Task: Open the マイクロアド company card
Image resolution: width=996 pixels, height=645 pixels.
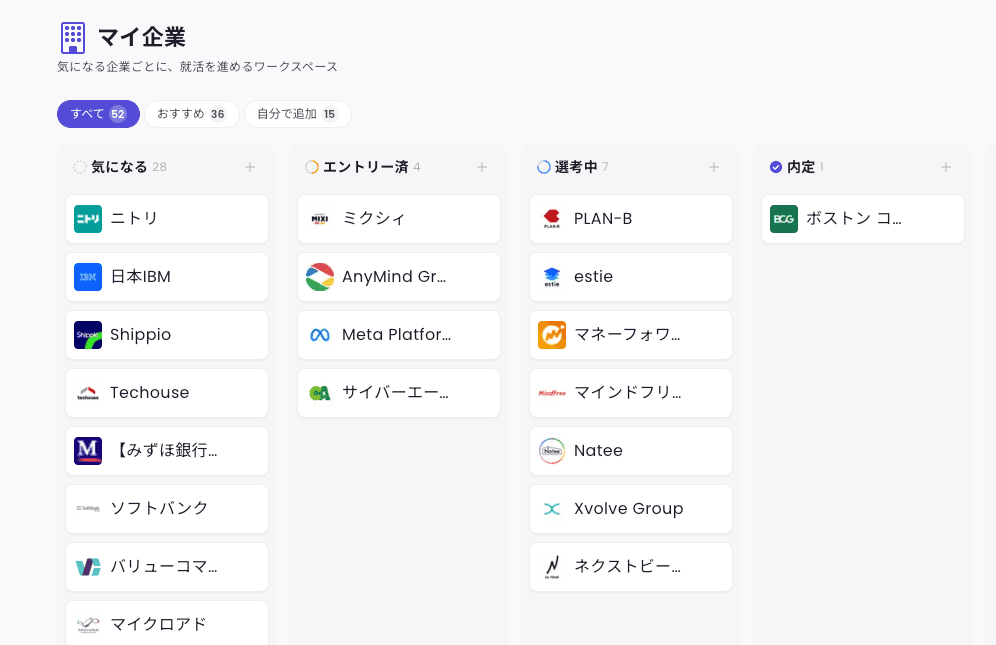Action: click(167, 623)
